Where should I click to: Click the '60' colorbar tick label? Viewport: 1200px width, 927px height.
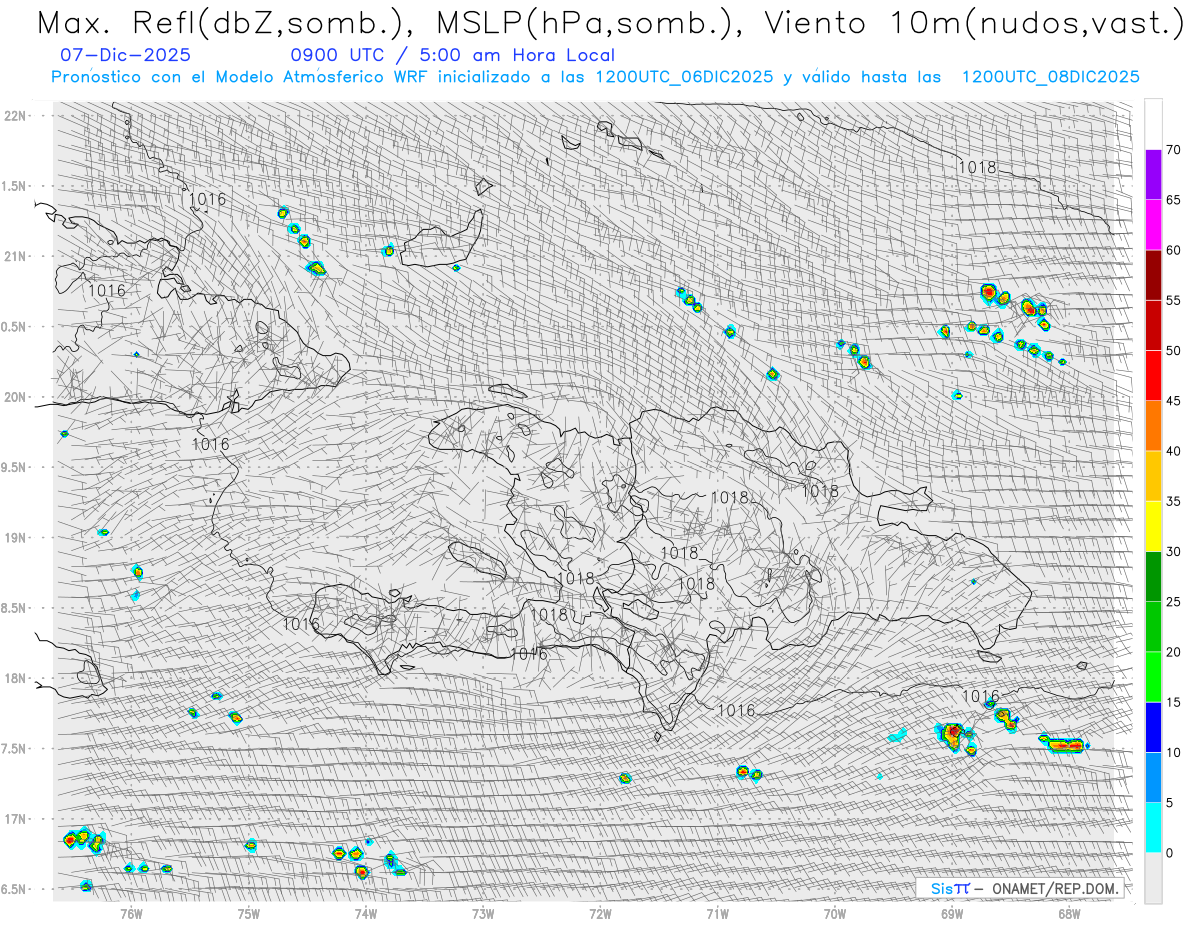(x=1174, y=250)
